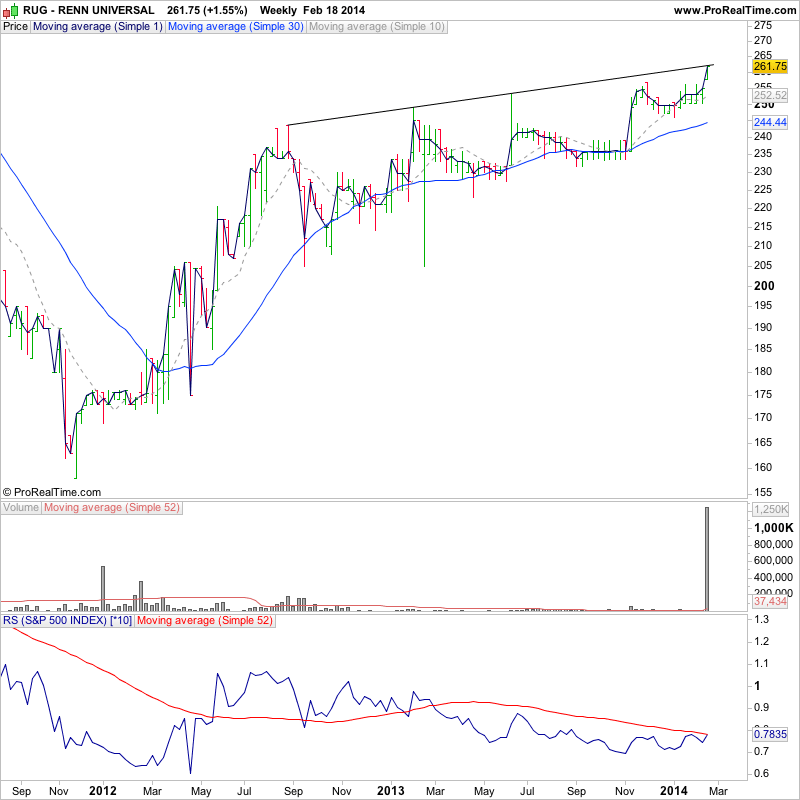Click the Feb 18 2014 date text
Image resolution: width=800 pixels, height=800 pixels.
click(334, 10)
